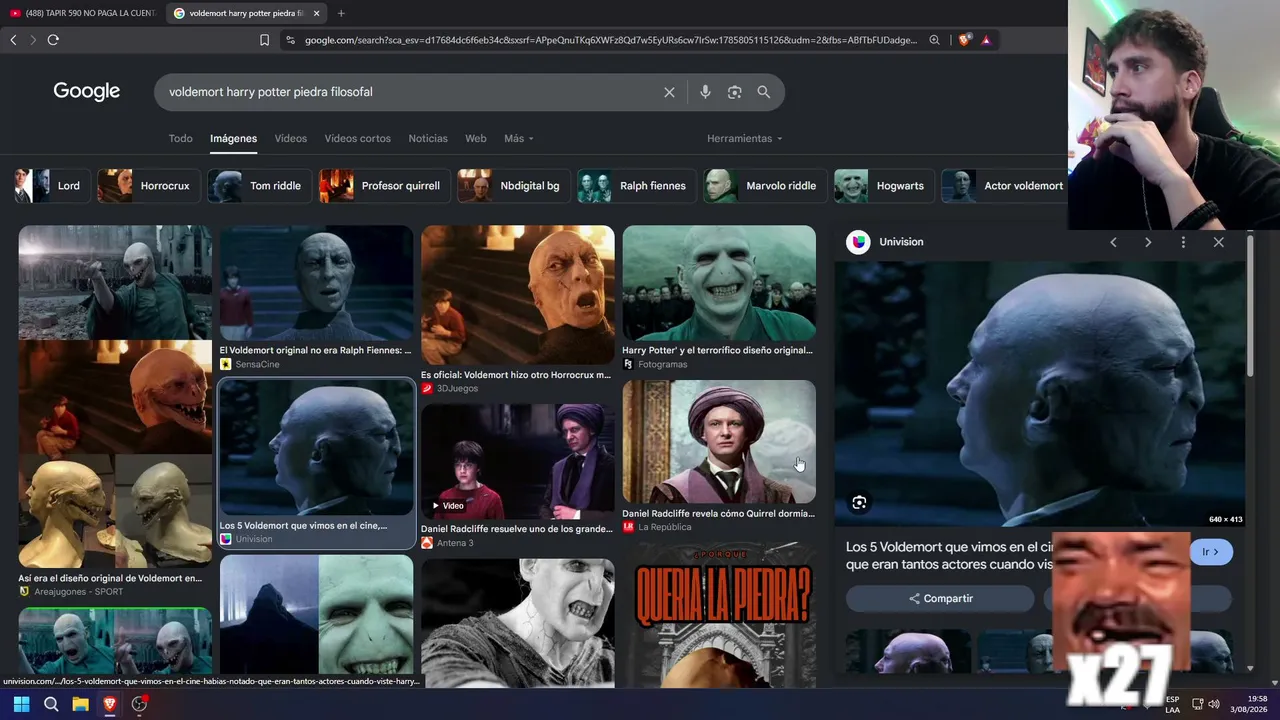Switch the ESP LAA keyboard language indicator
Viewport: 1280px width, 720px height.
[1172, 704]
